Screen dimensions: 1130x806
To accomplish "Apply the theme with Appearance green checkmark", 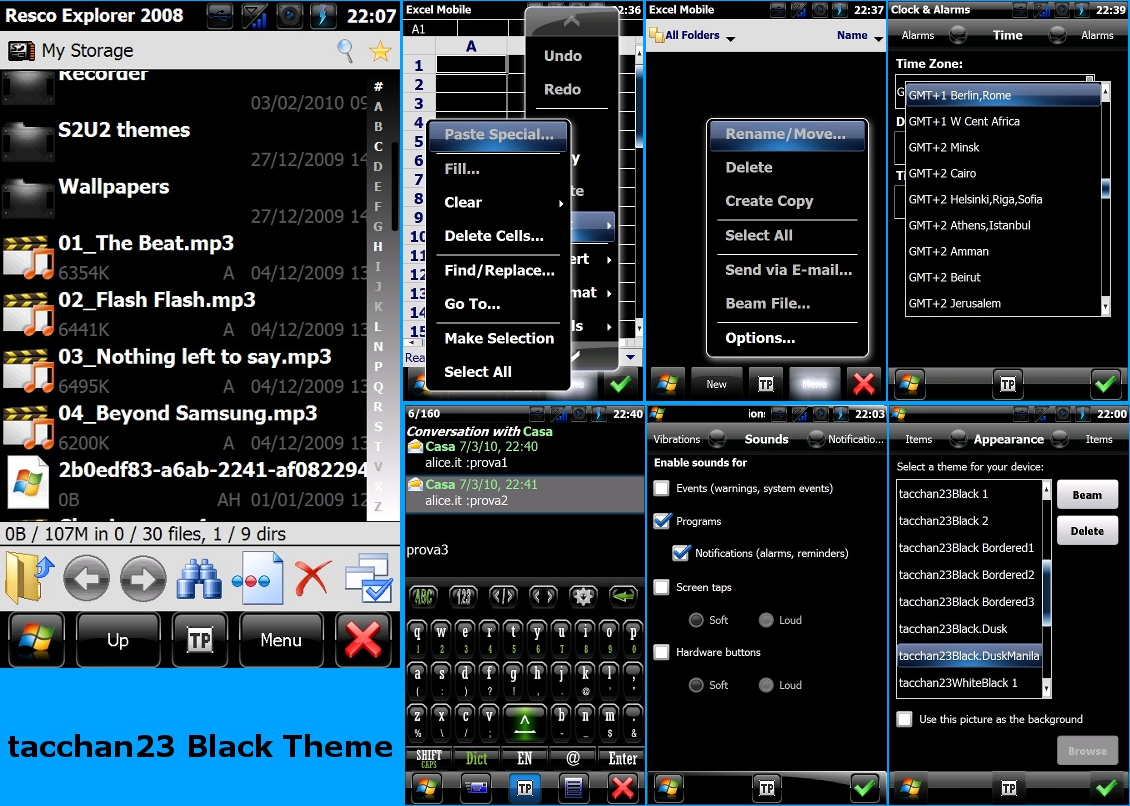I will (x=1106, y=787).
